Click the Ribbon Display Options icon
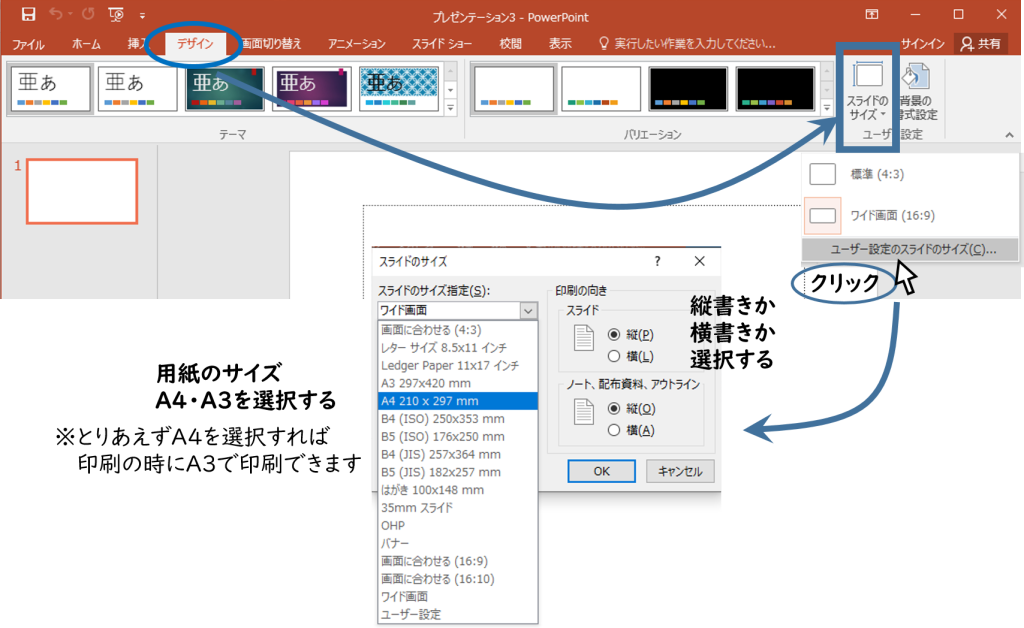This screenshot has height=628, width=1024. click(x=872, y=15)
